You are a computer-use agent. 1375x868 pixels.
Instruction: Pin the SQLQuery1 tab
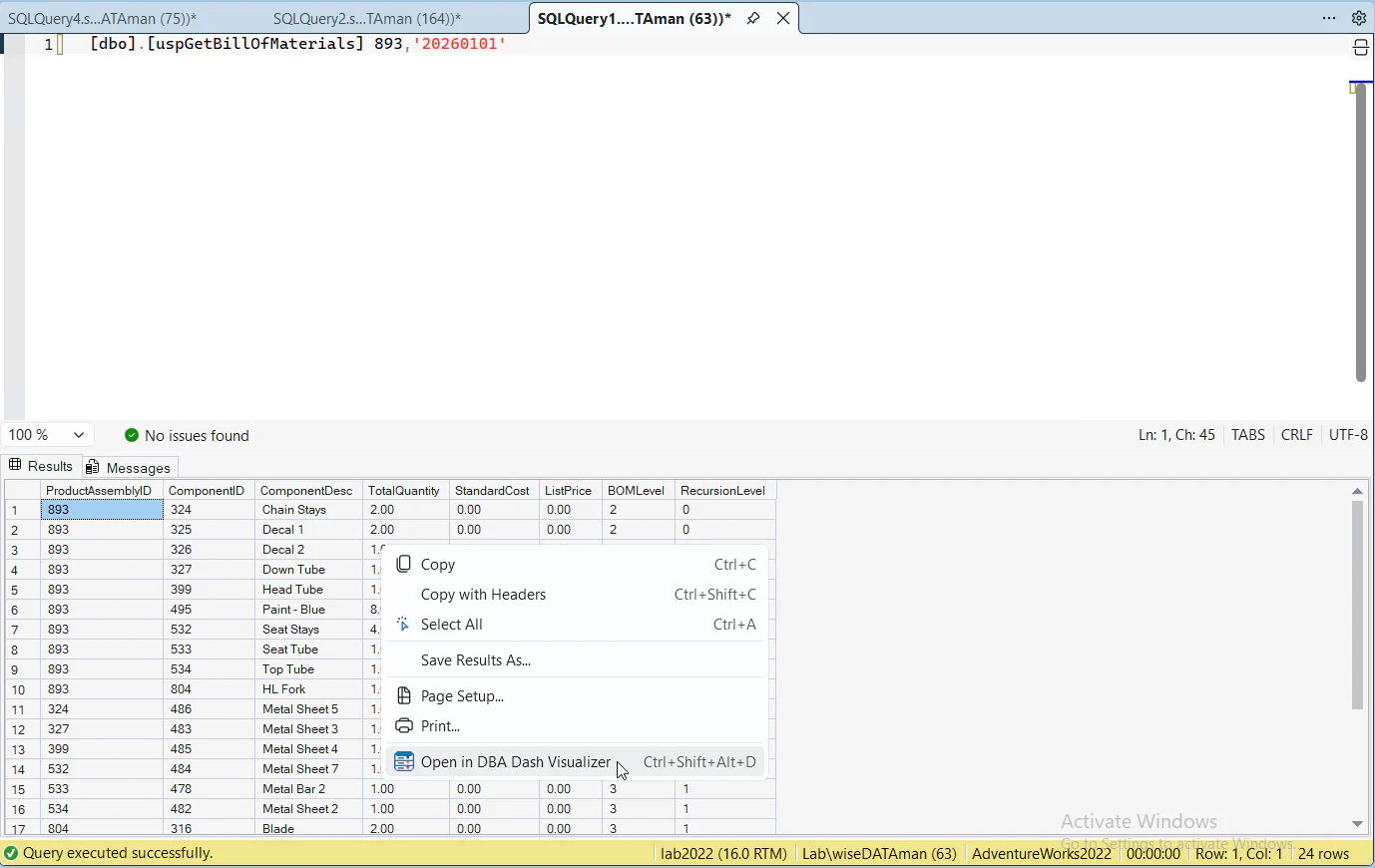point(753,18)
